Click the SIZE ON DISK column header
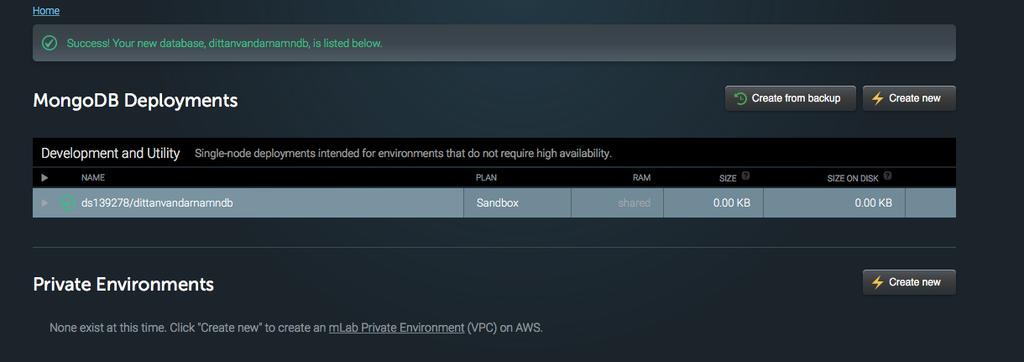The height and width of the screenshot is (362, 1024). click(x=852, y=178)
